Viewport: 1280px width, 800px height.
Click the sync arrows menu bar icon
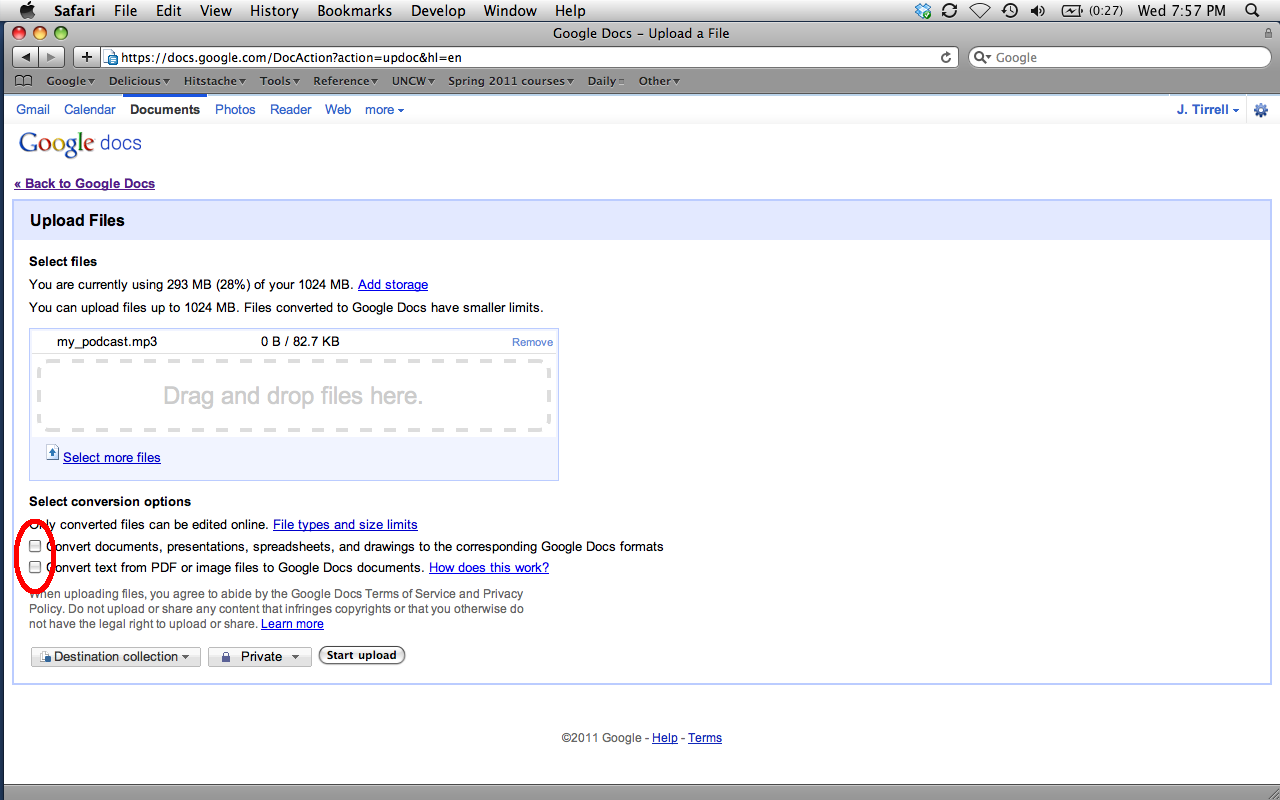950,11
